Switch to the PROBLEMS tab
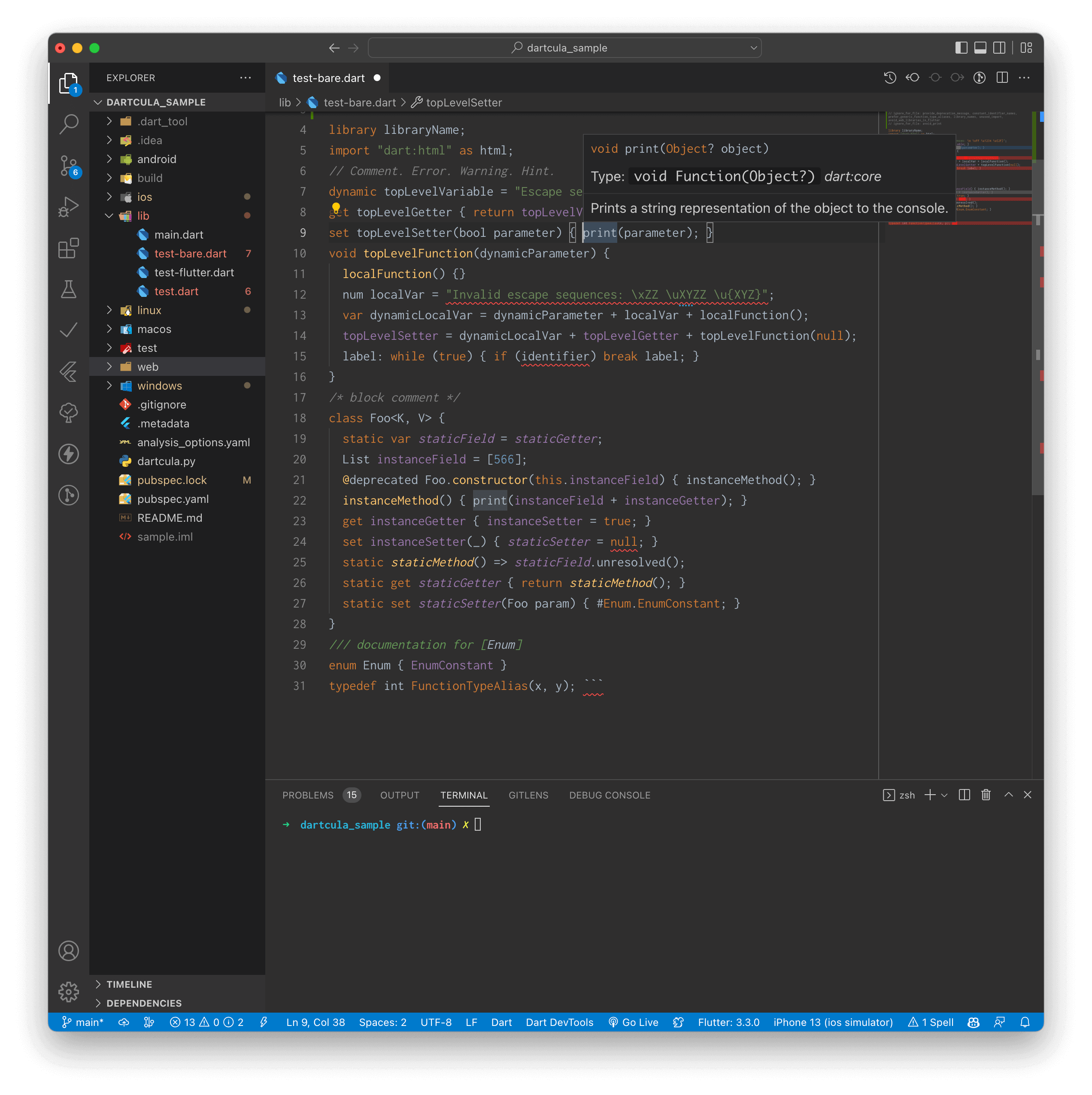 [308, 795]
